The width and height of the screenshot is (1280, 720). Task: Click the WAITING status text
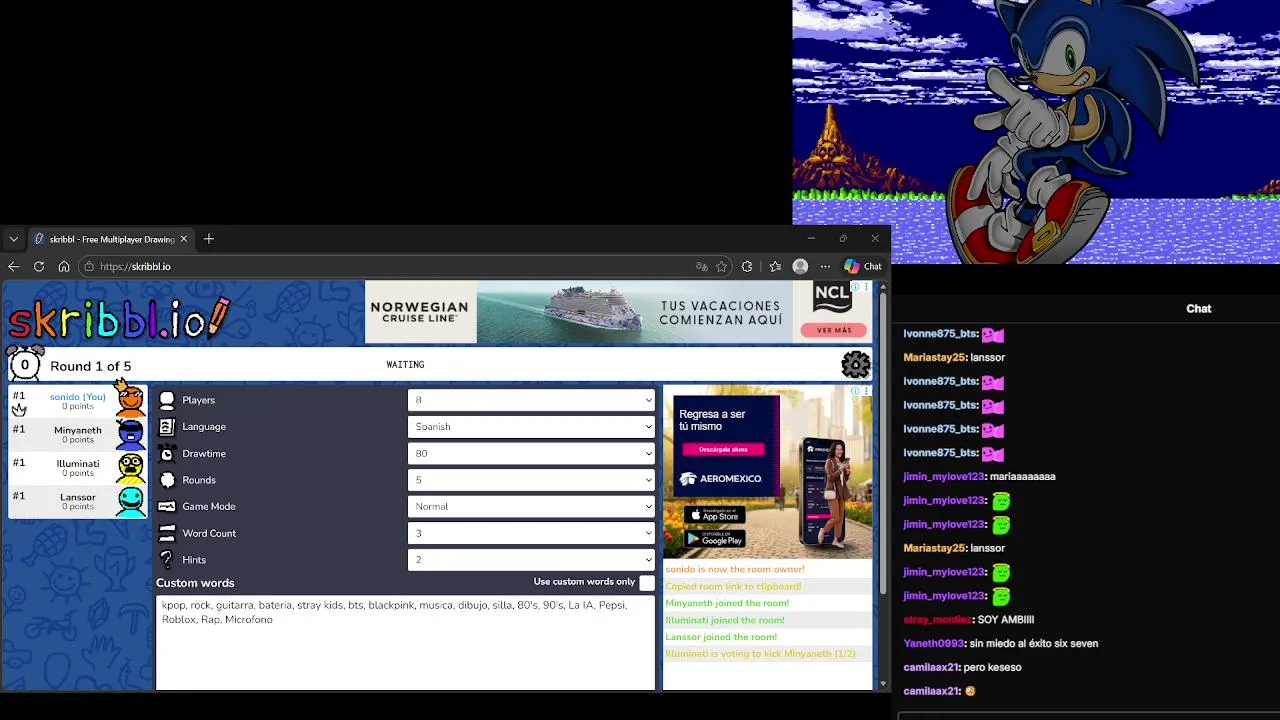click(x=405, y=365)
